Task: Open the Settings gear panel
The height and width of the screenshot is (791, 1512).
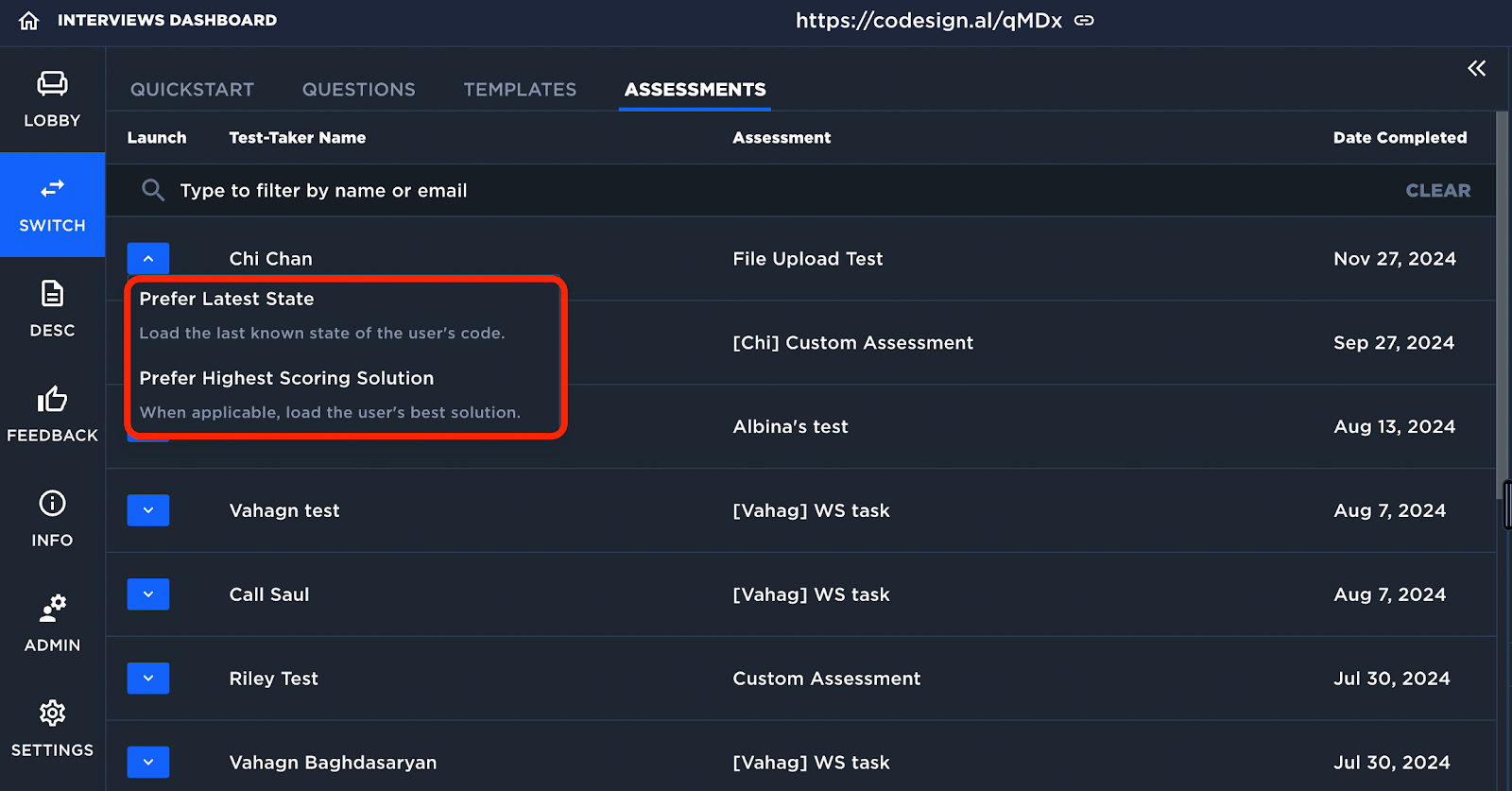Action: click(52, 729)
